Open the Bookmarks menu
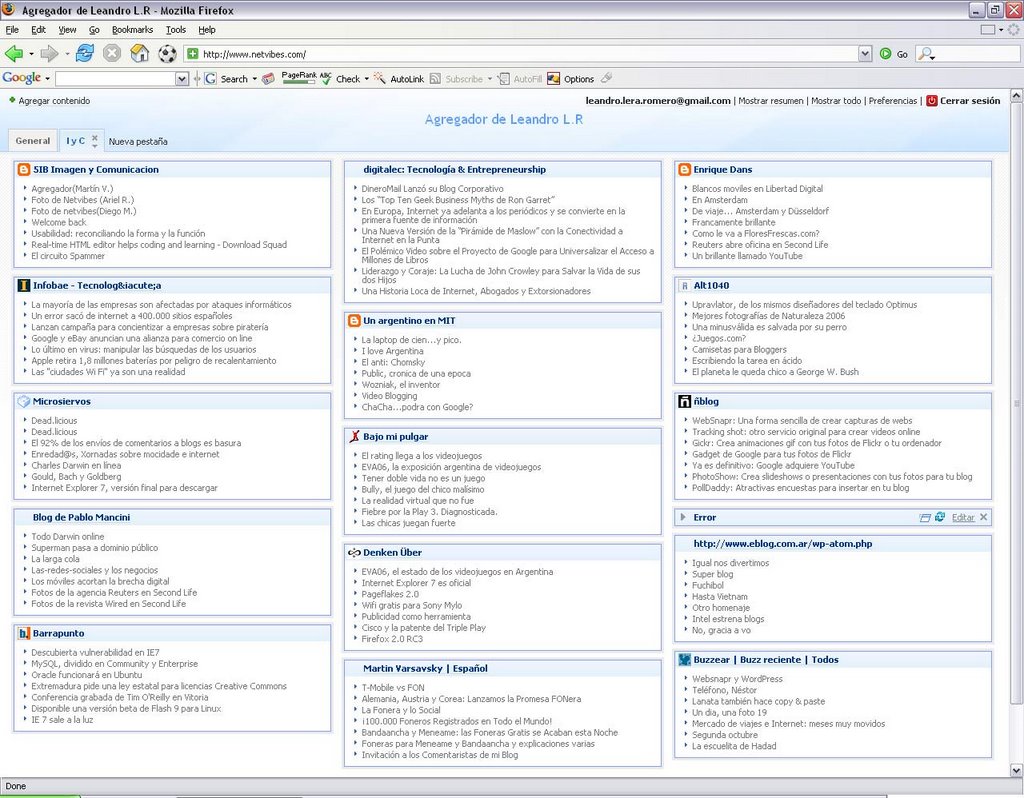Image resolution: width=1024 pixels, height=798 pixels. [132, 29]
